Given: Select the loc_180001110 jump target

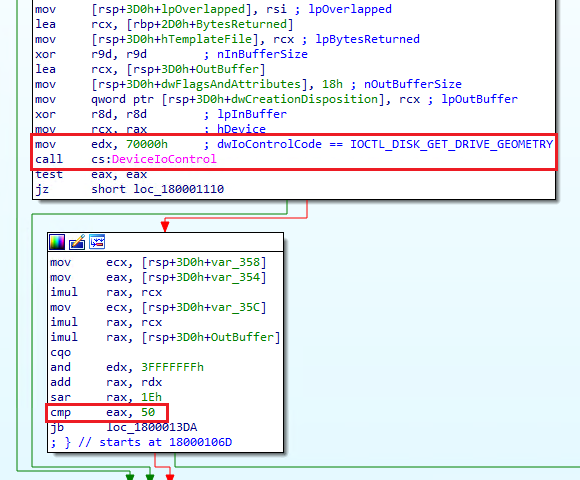Looking at the screenshot, I should coord(179,189).
